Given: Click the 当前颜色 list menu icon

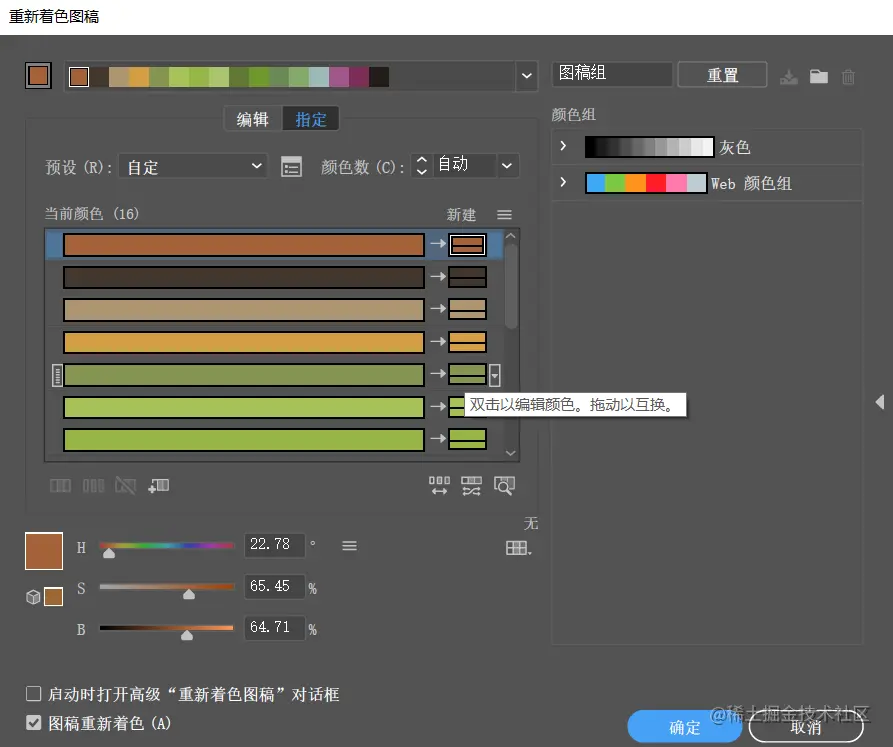Looking at the screenshot, I should [x=504, y=215].
